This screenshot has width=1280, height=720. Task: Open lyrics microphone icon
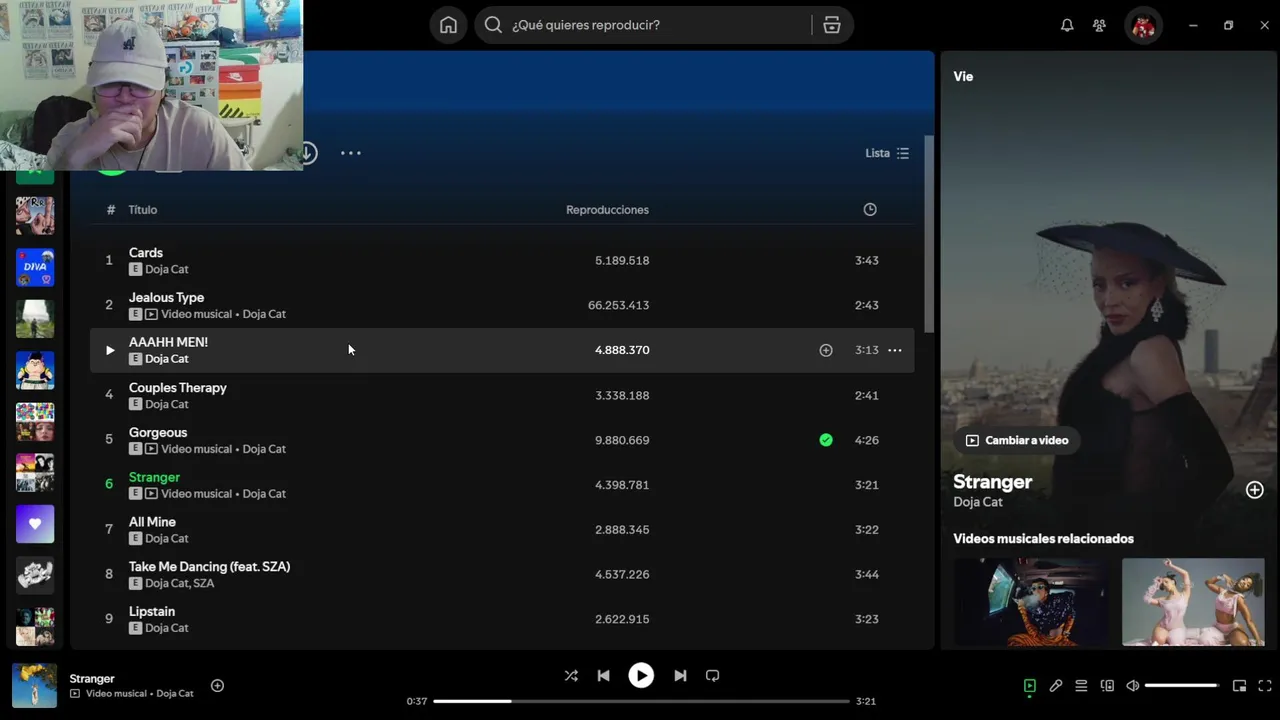coord(1056,686)
